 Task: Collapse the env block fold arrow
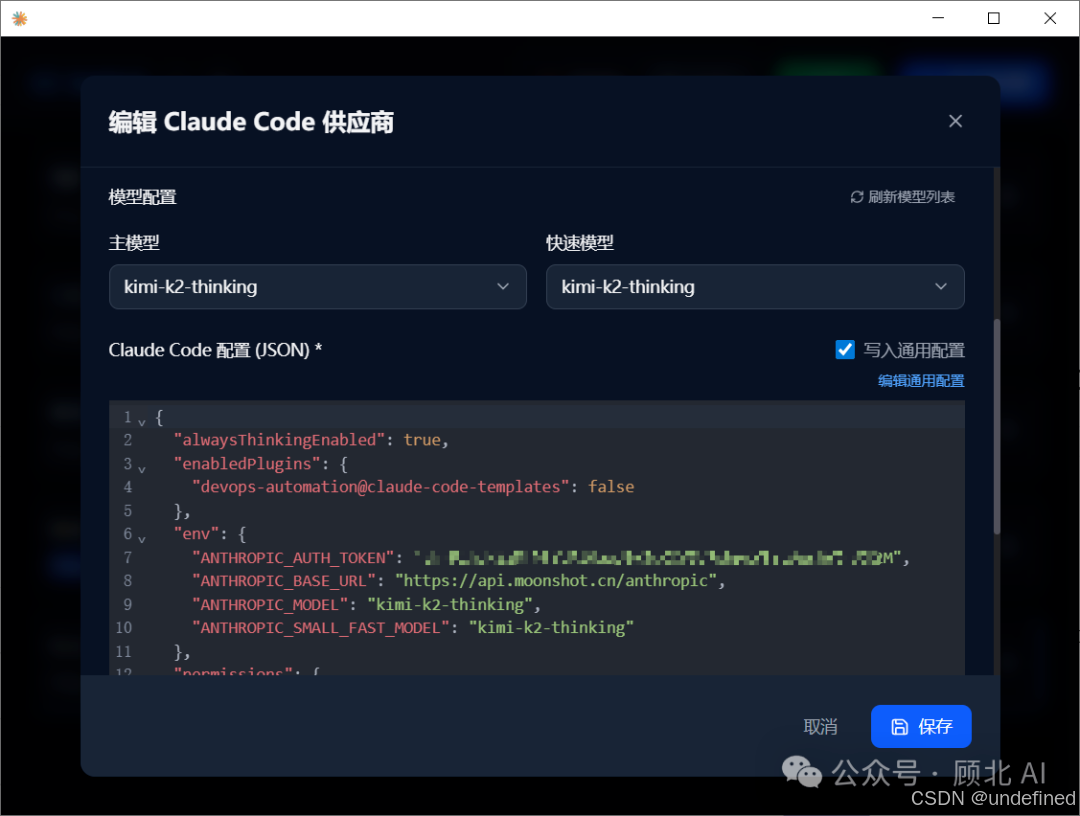142,539
